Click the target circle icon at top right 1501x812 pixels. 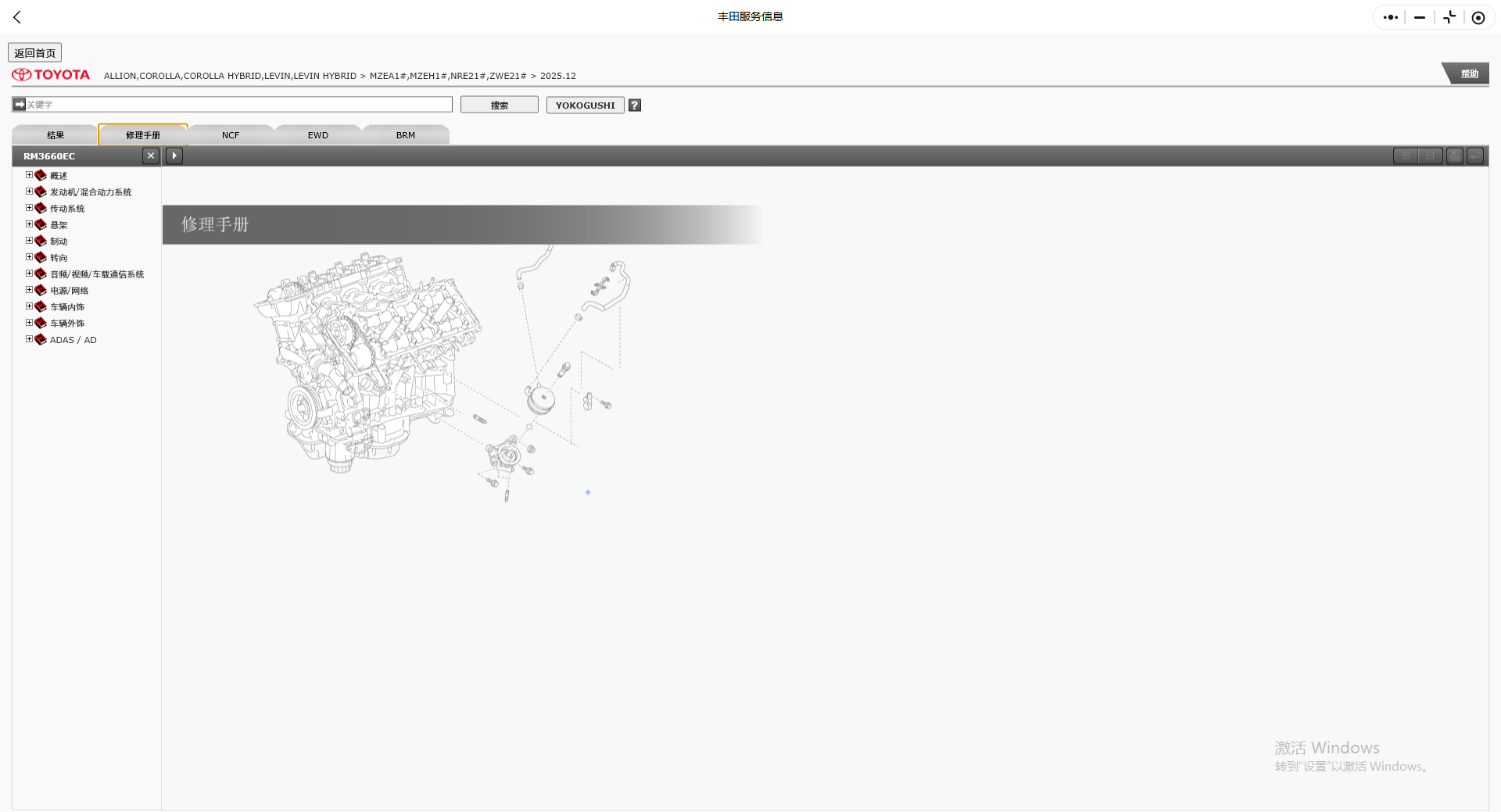click(x=1478, y=17)
